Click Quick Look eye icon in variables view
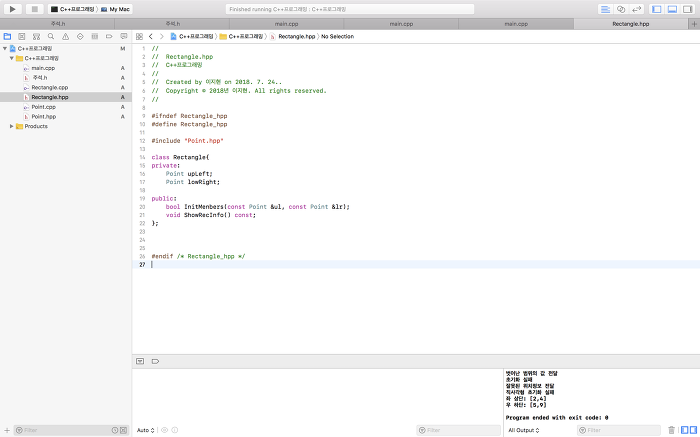The height and width of the screenshot is (437, 700). [164, 430]
